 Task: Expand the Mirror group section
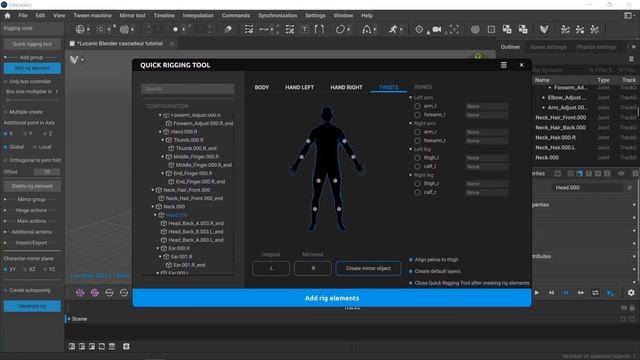(x=5, y=200)
